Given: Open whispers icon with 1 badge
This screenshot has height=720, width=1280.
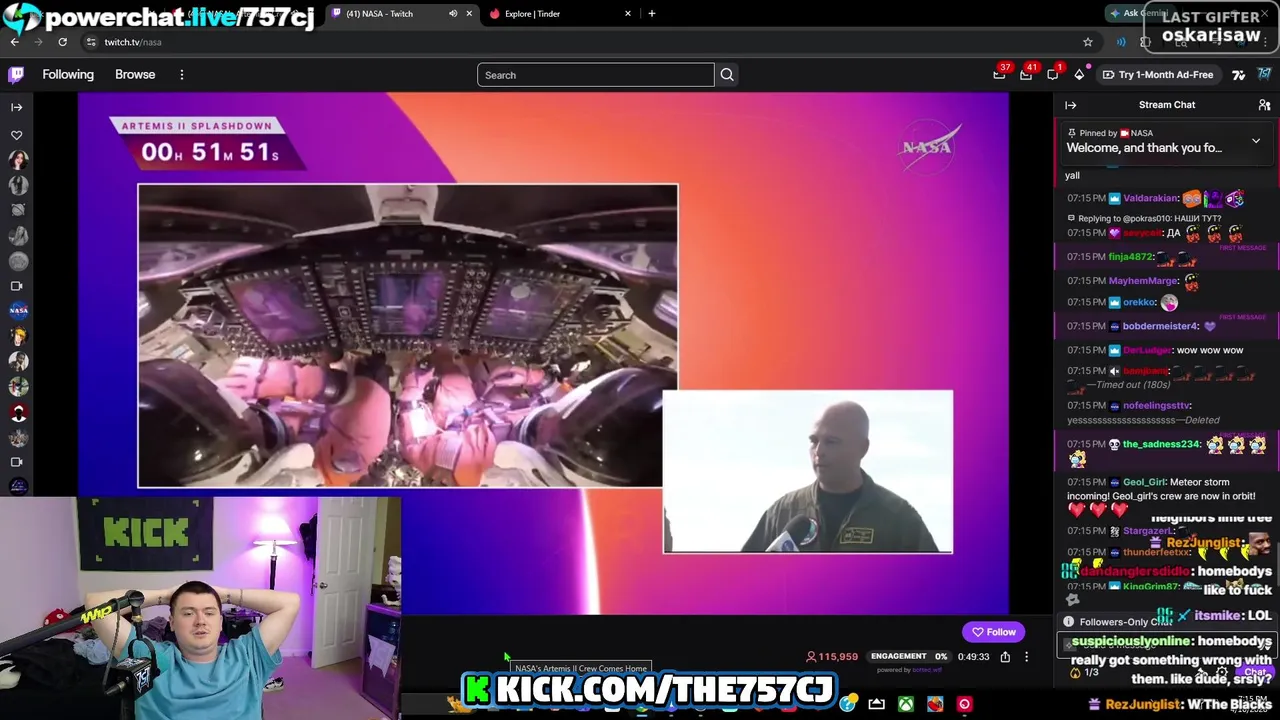Looking at the screenshot, I should click(1053, 74).
